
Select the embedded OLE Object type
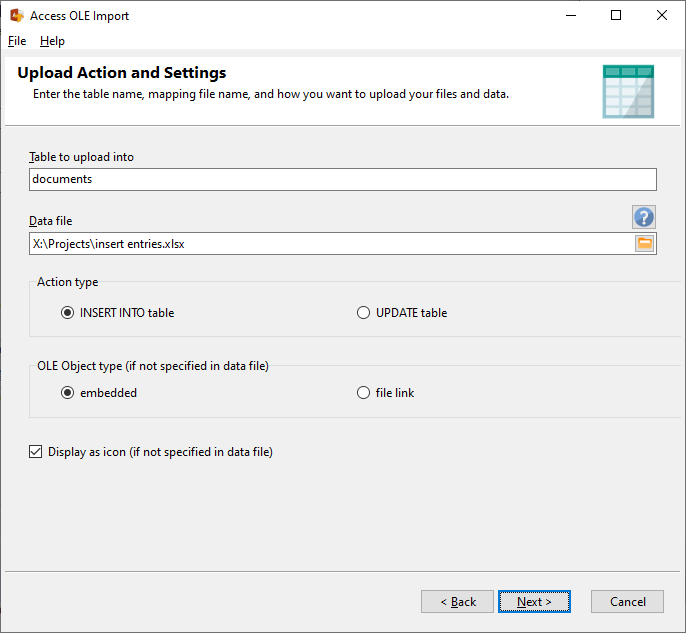(x=68, y=393)
